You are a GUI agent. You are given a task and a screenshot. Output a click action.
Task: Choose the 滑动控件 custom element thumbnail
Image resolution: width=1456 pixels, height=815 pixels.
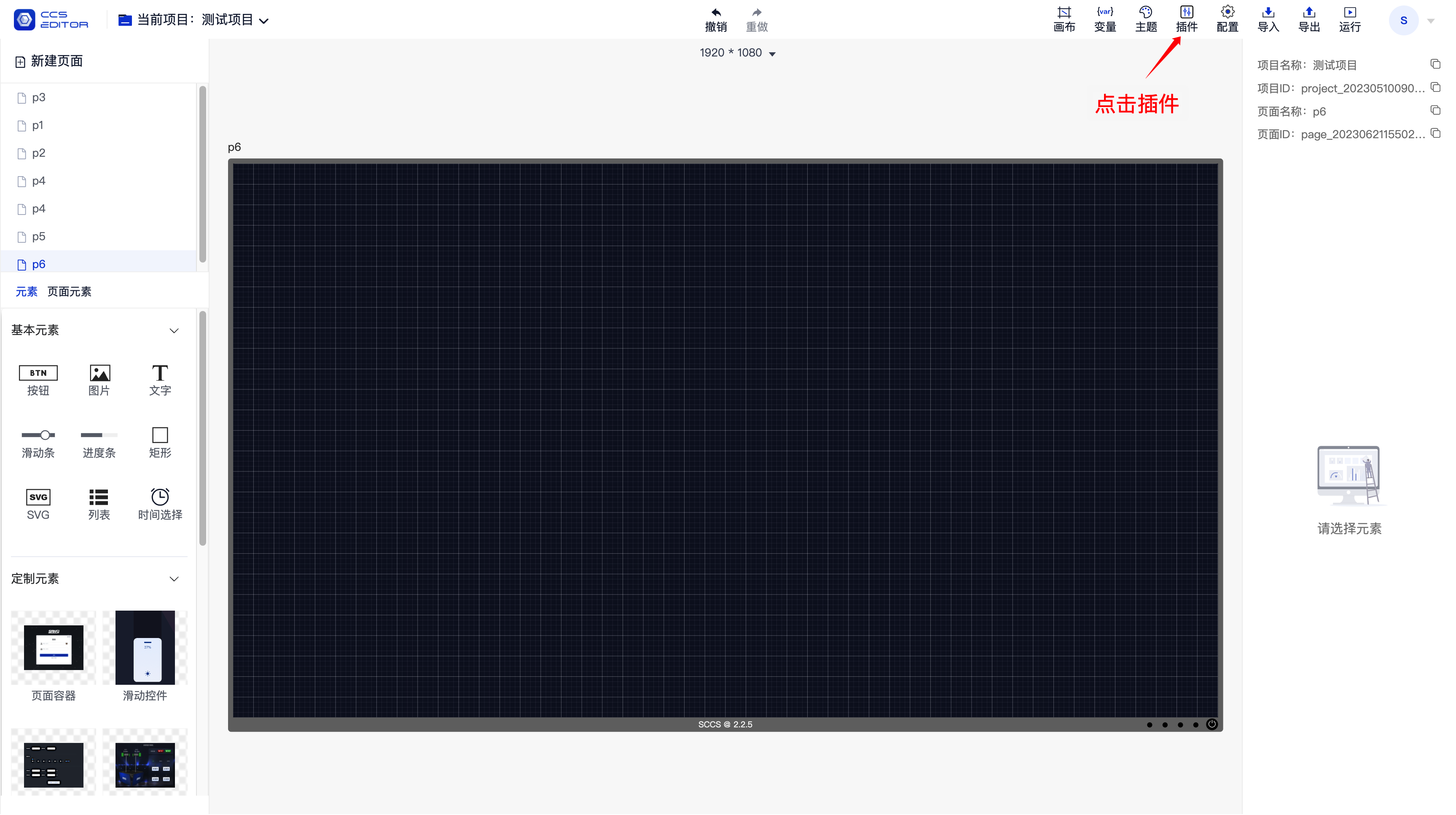[145, 656]
